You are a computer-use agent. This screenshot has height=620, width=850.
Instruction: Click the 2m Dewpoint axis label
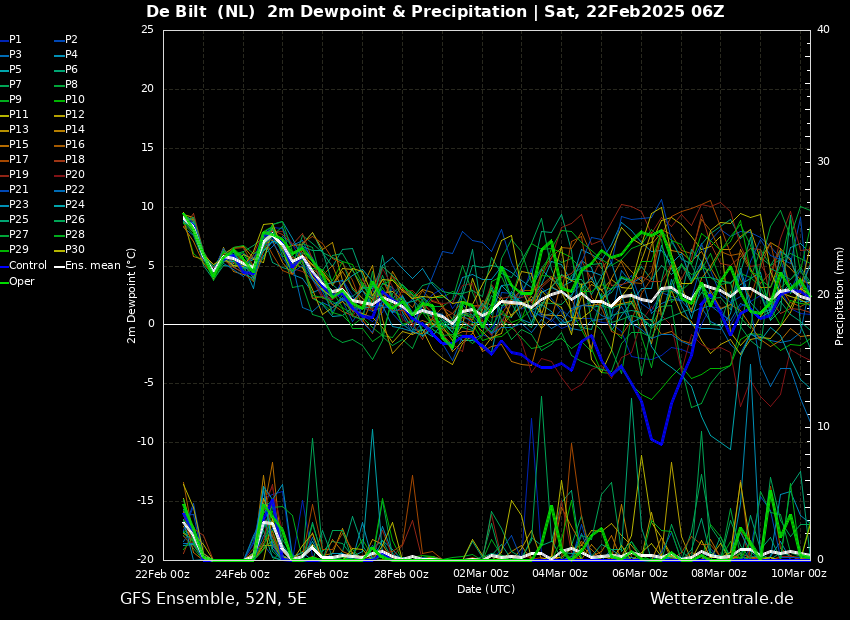tap(131, 295)
